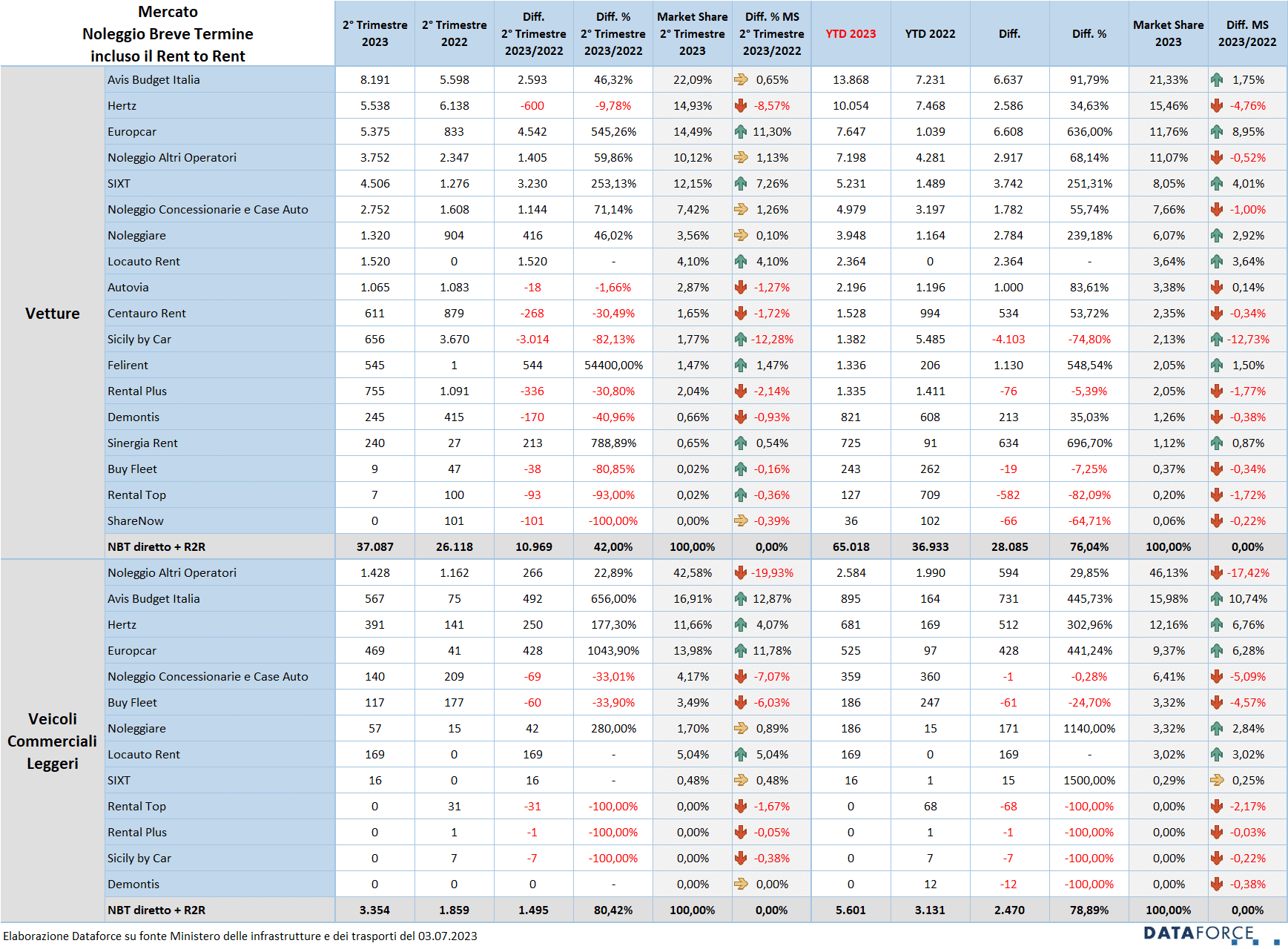
Task: Click the '1140,00%' cell in Noleggiare row
Action: tap(1089, 728)
